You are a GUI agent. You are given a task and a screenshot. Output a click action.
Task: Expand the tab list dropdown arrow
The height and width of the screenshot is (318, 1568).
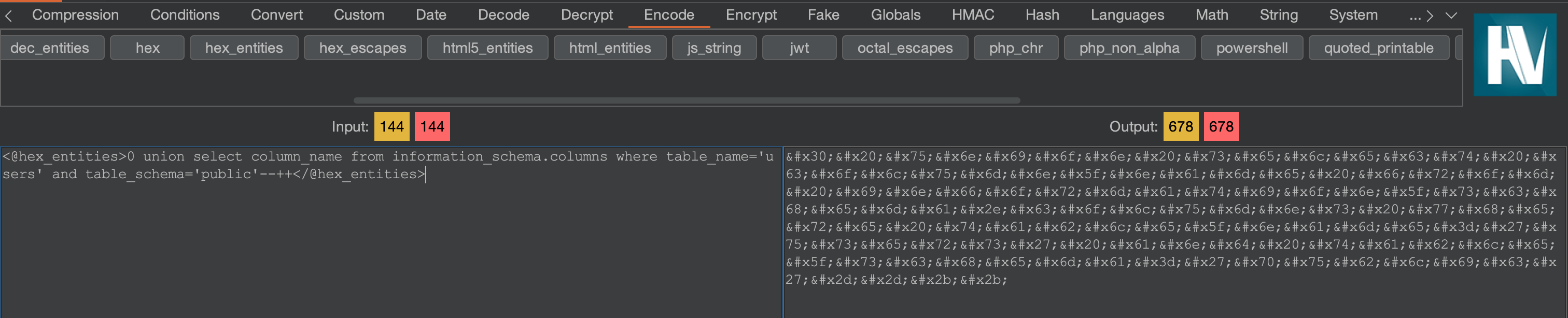1451,15
